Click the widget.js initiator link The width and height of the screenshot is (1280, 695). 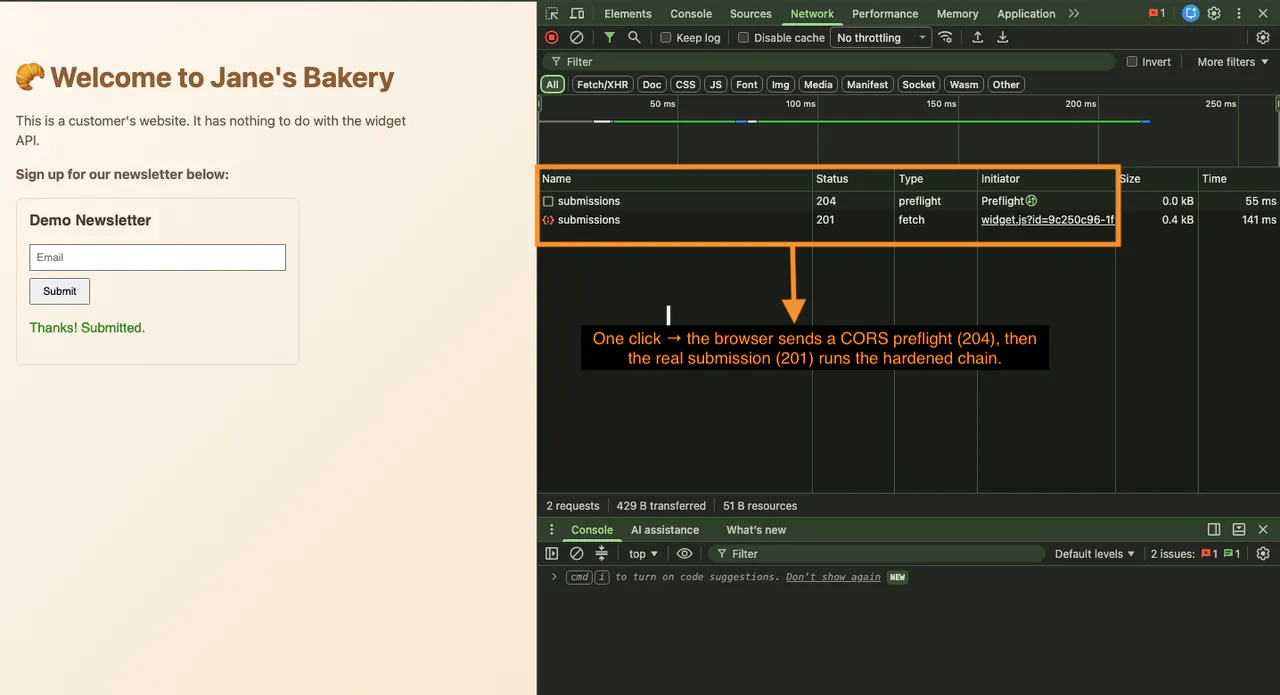point(1047,220)
